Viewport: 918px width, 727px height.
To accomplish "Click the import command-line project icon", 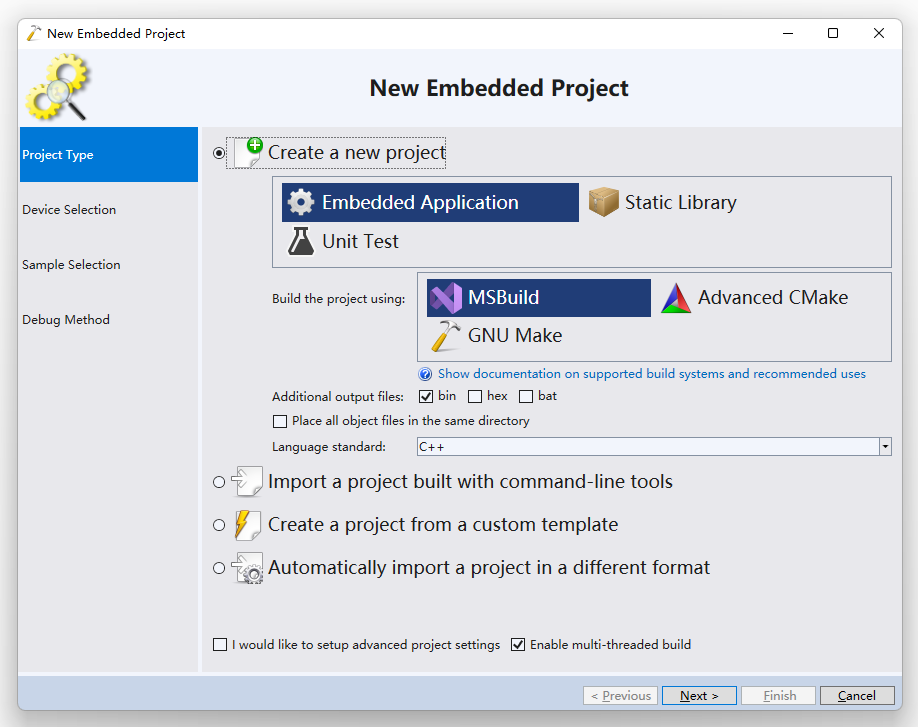I will click(247, 481).
